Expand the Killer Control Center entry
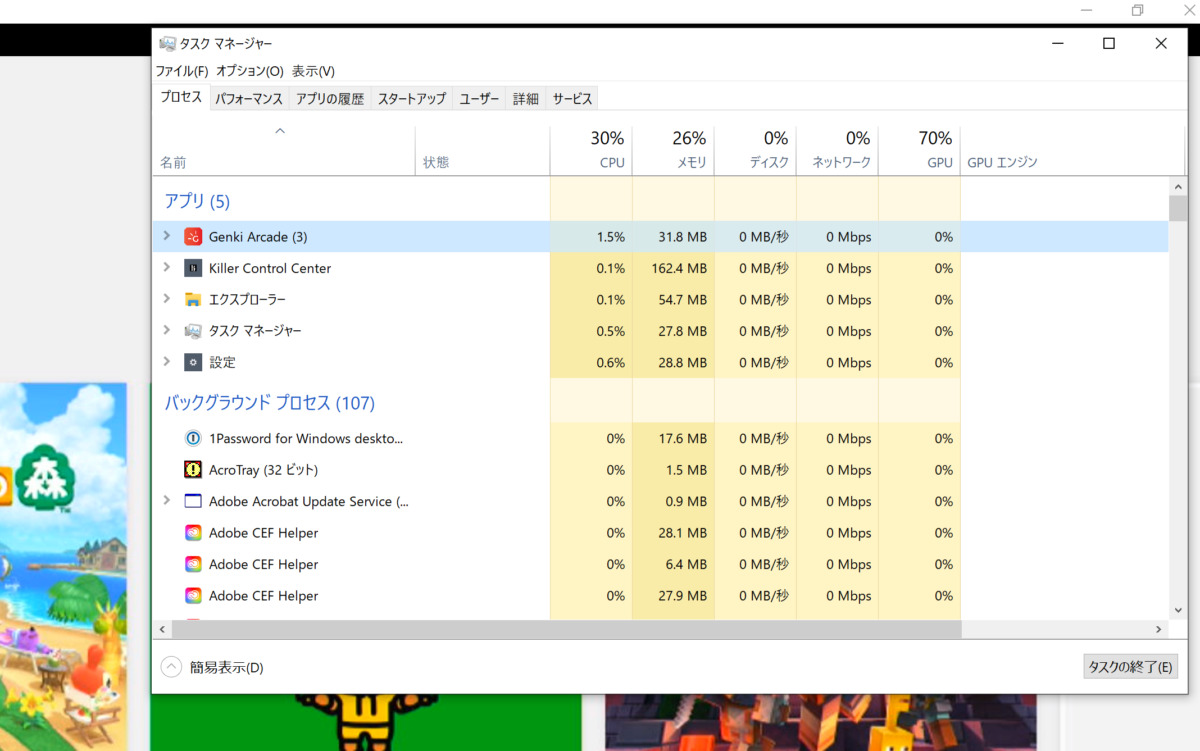This screenshot has width=1200, height=751. 167,268
